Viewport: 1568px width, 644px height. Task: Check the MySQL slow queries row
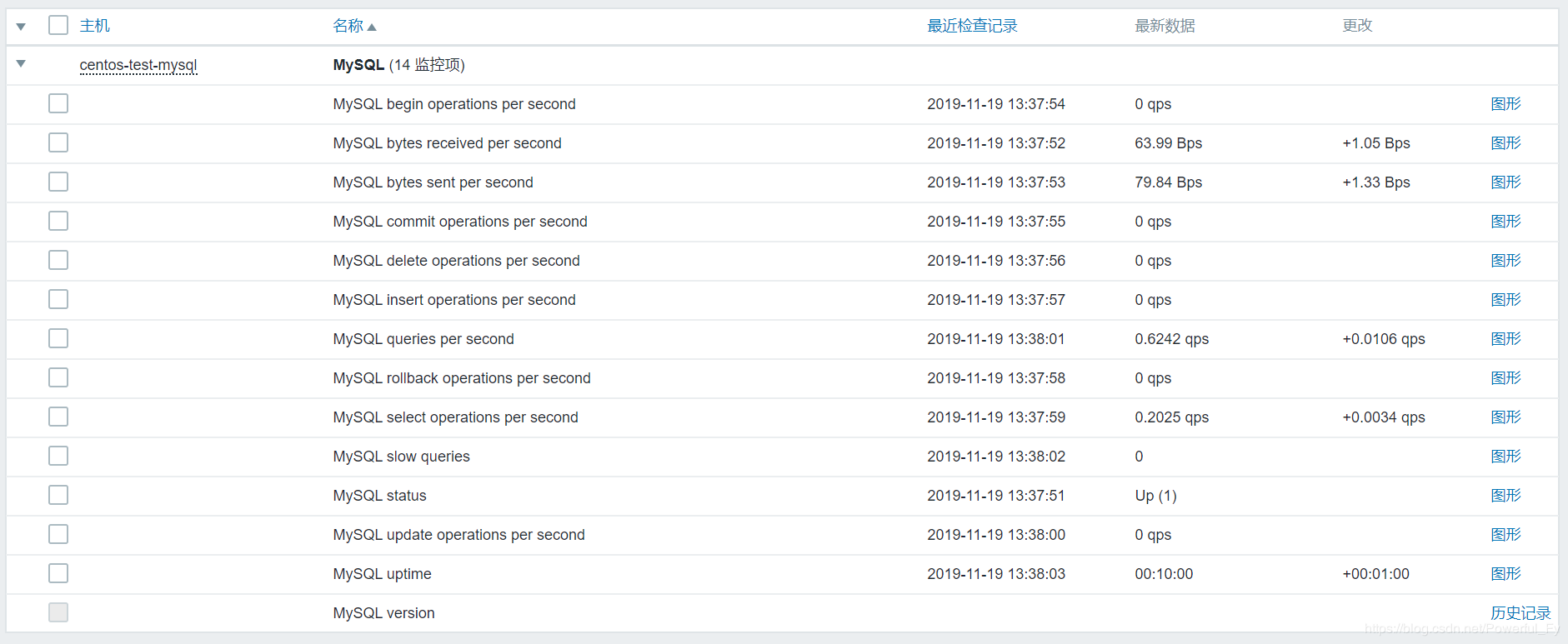point(58,456)
